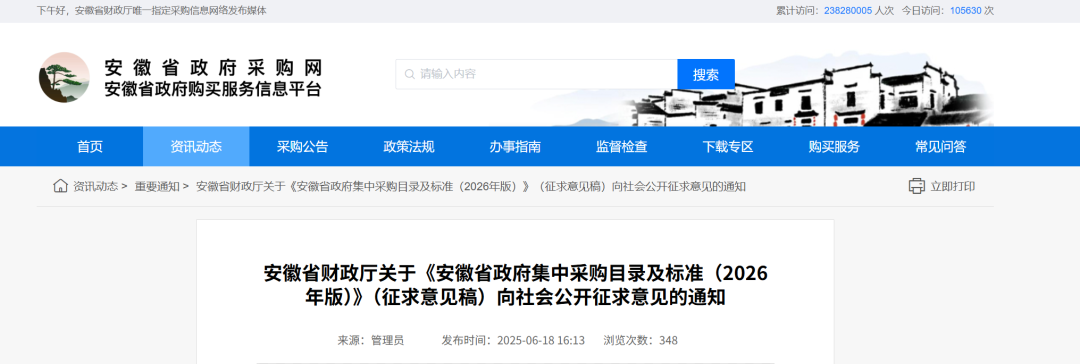The image size is (1080, 364).
Task: Select the 购买服务 navigation item
Action: (x=834, y=146)
